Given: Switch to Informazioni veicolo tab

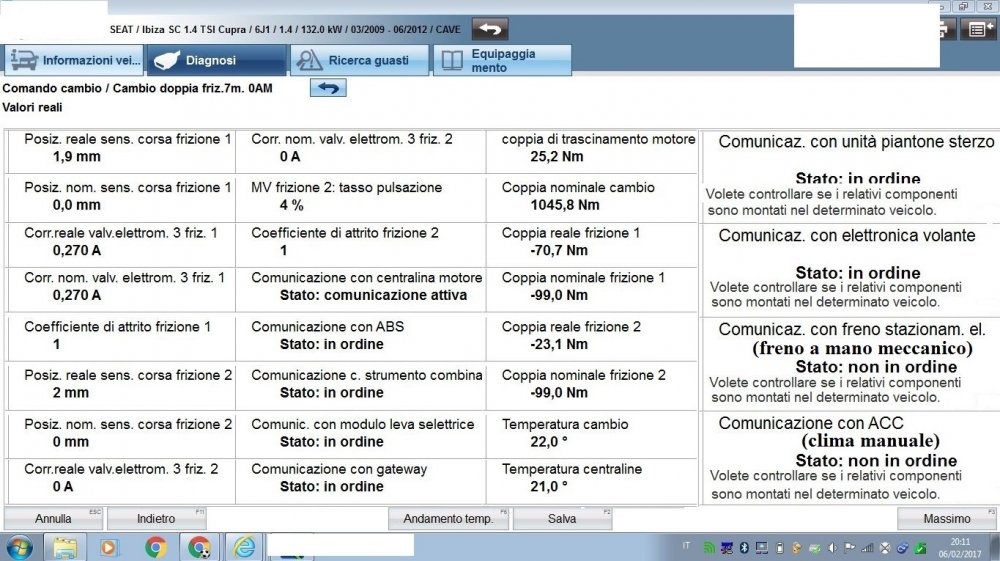Looking at the screenshot, I should 75,60.
